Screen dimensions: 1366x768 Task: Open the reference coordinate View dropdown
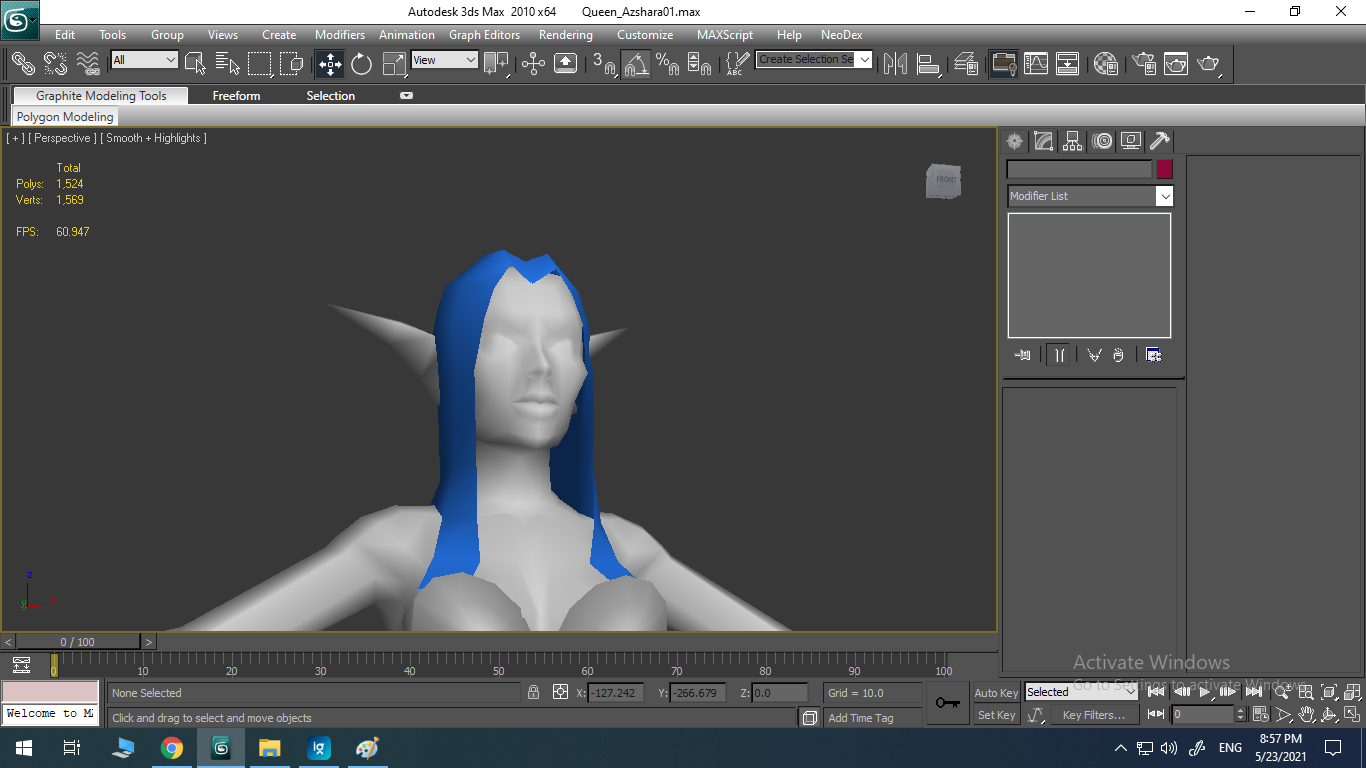coord(445,60)
